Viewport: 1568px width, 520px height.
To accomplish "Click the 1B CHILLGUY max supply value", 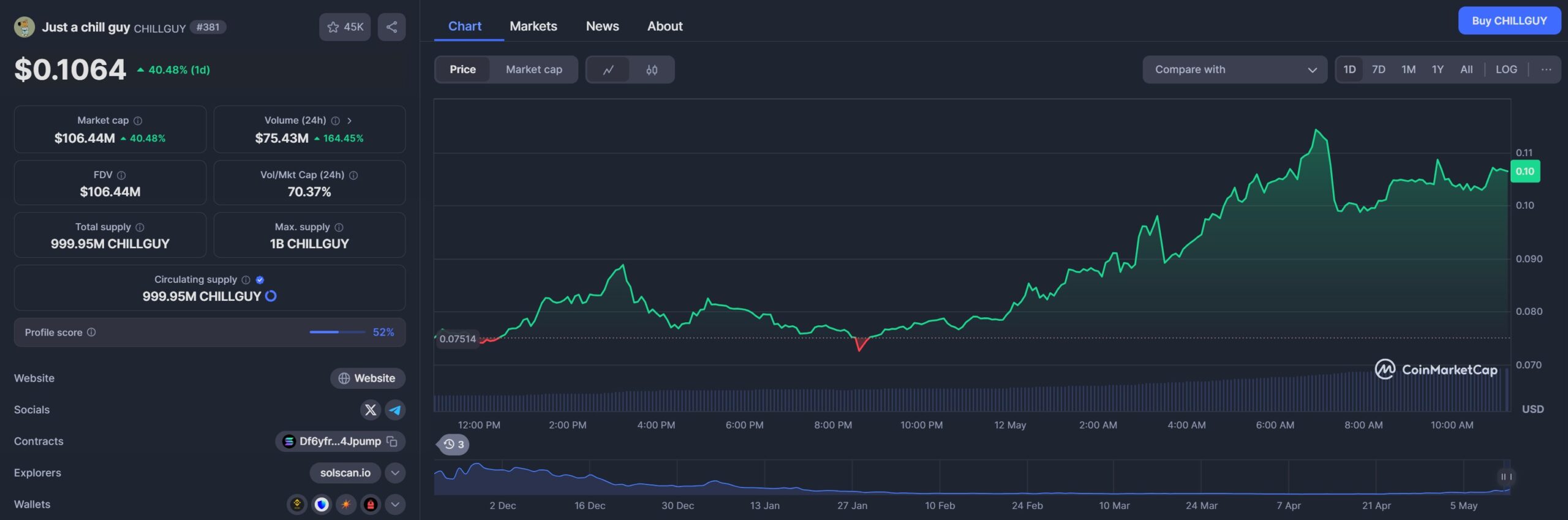I will [309, 244].
